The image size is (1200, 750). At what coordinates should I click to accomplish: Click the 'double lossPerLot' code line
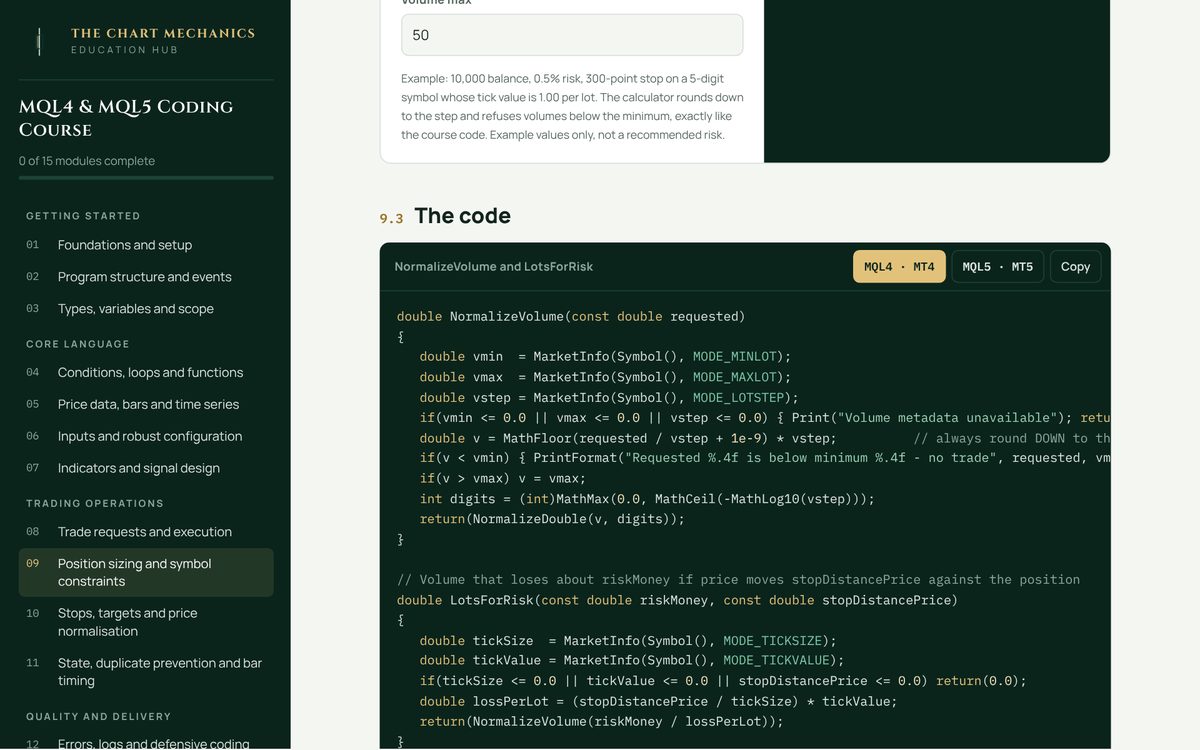pos(658,702)
